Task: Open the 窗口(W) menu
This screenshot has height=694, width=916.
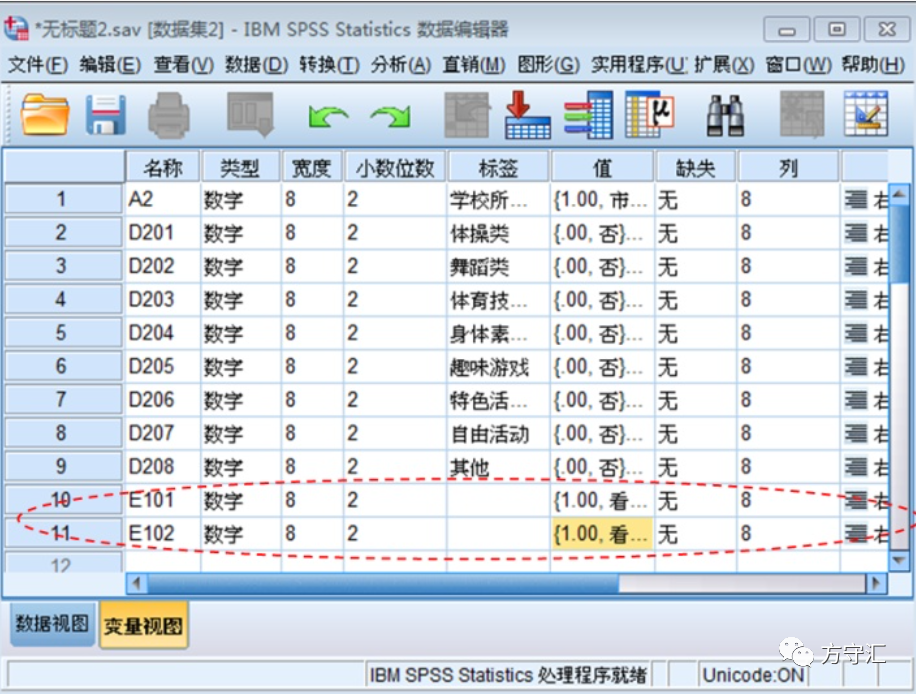Action: click(x=799, y=64)
